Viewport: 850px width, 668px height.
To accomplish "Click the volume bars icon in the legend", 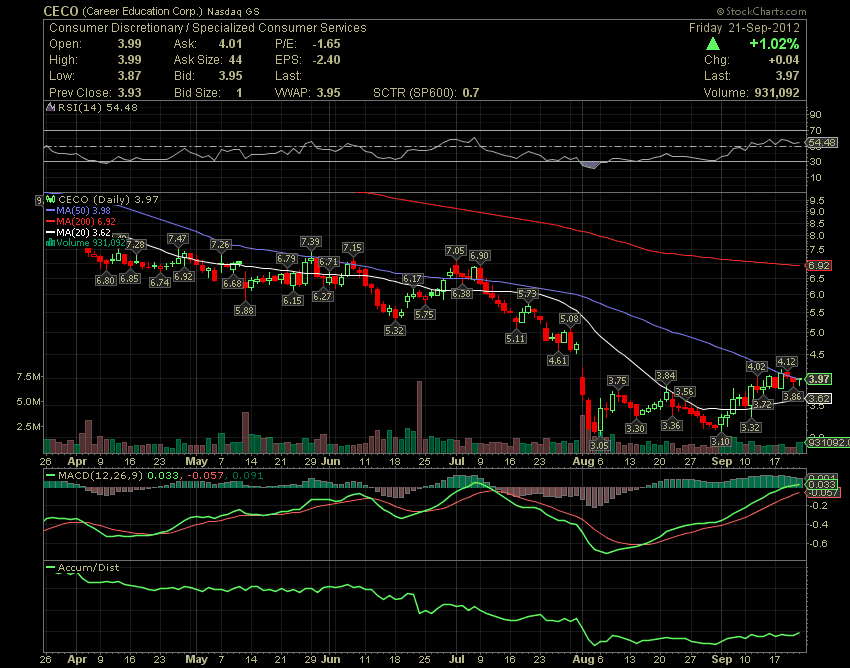I will click(51, 243).
